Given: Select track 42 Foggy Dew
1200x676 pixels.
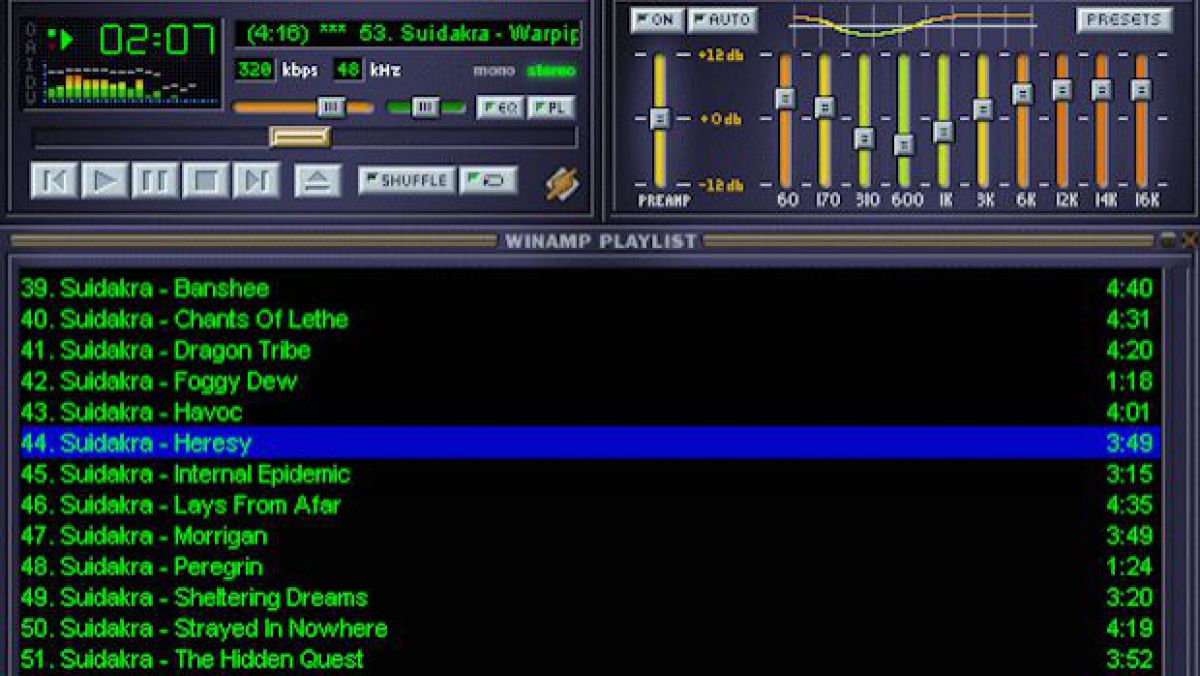Looking at the screenshot, I should pyautogui.click(x=590, y=381).
